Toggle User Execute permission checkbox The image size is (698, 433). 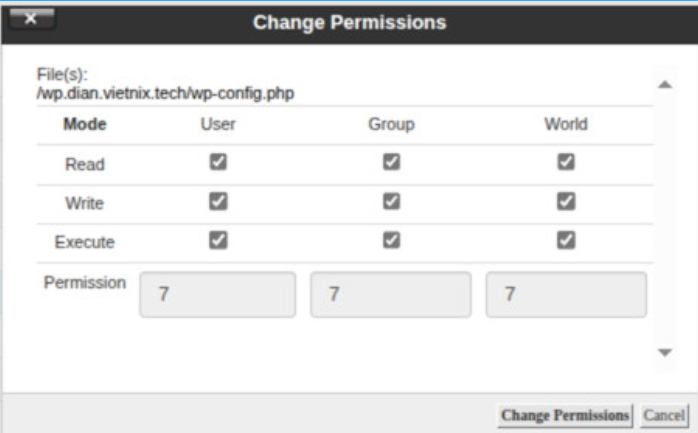(x=217, y=240)
